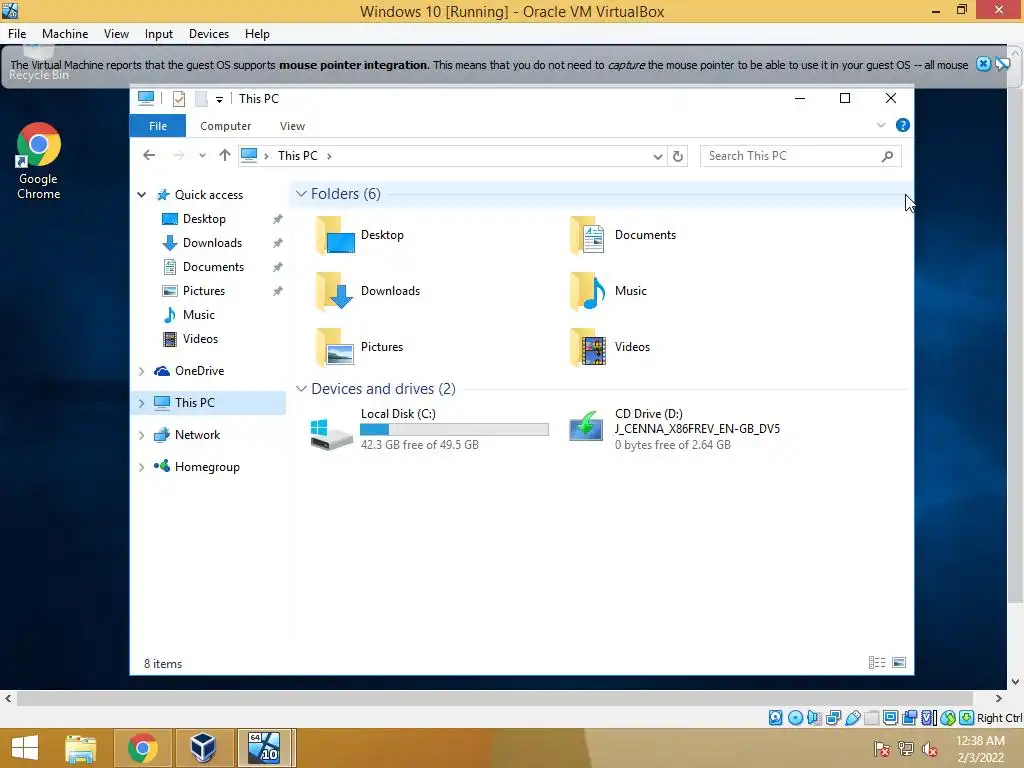
Task: Open VirtualBox Help menu
Action: point(257,34)
